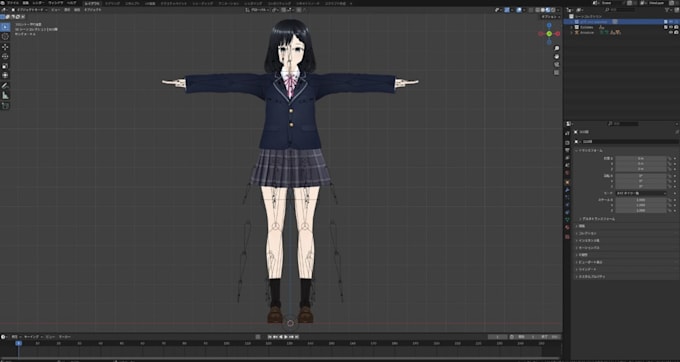Click the pan hand viewport button
The width and height of the screenshot is (680, 362).
click(x=557, y=56)
